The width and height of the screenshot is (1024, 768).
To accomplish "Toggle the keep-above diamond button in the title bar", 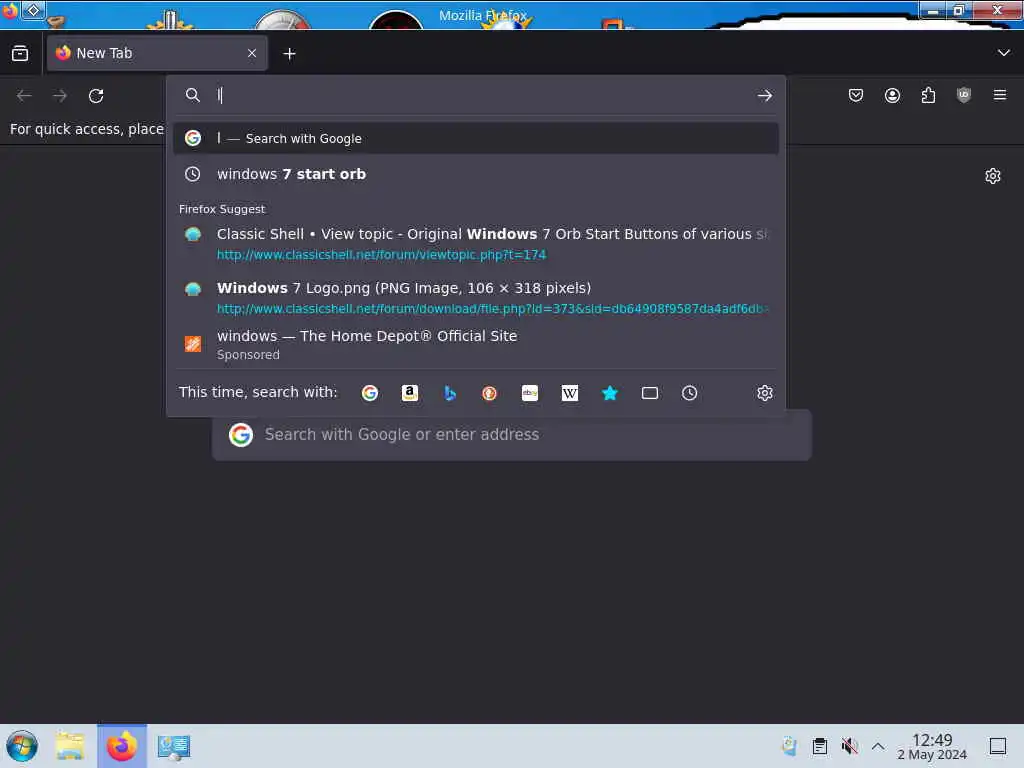I will [x=33, y=10].
